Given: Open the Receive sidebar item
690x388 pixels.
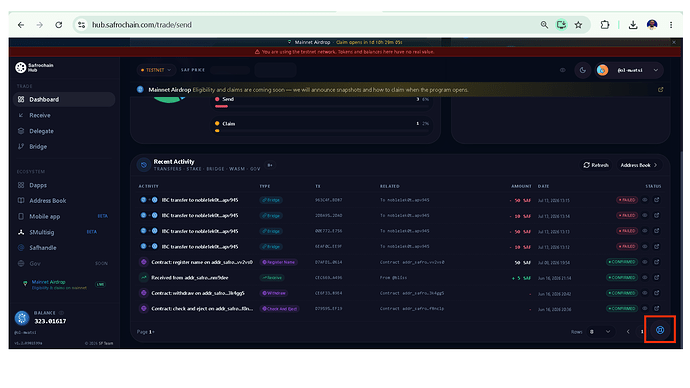Looking at the screenshot, I should coord(64,115).
